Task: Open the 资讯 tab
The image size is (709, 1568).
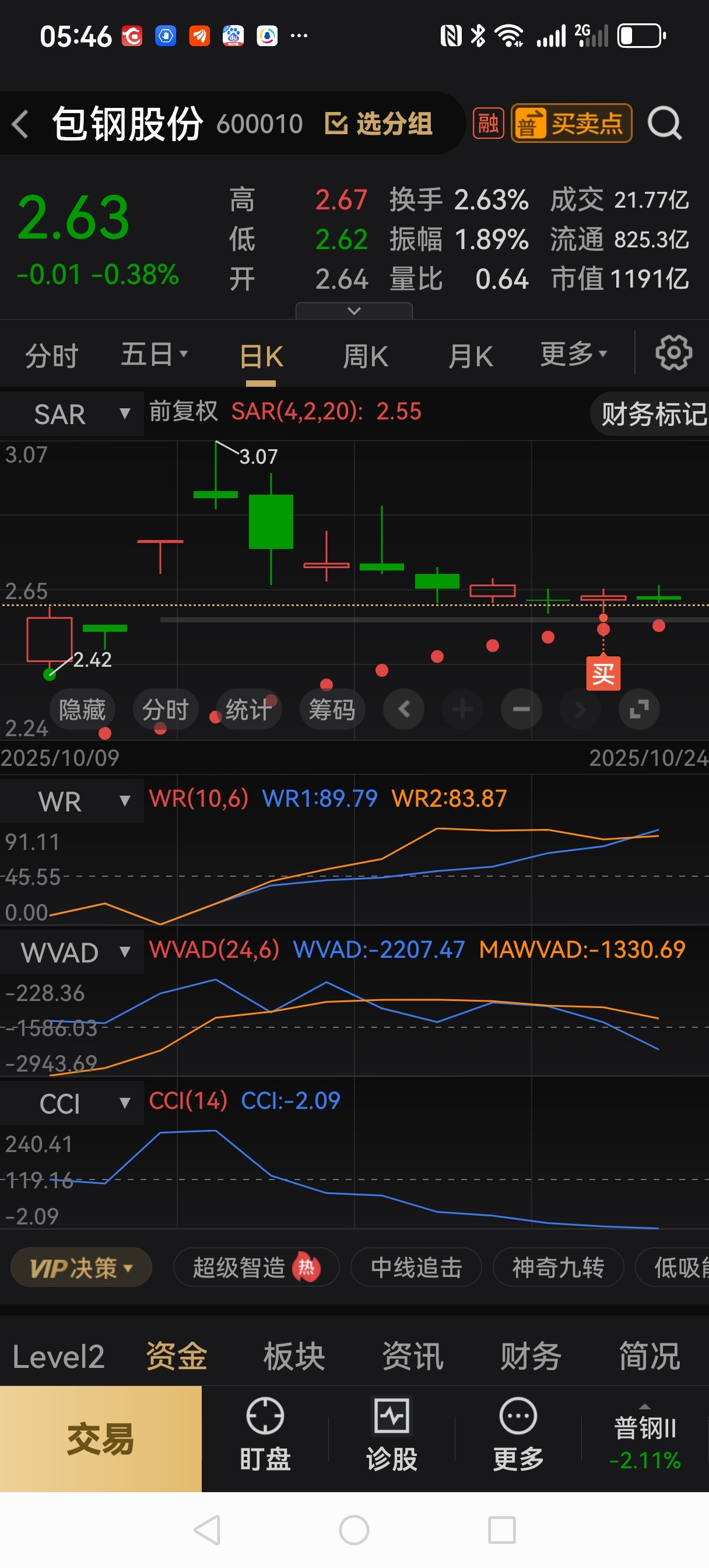Action: coord(413,1356)
